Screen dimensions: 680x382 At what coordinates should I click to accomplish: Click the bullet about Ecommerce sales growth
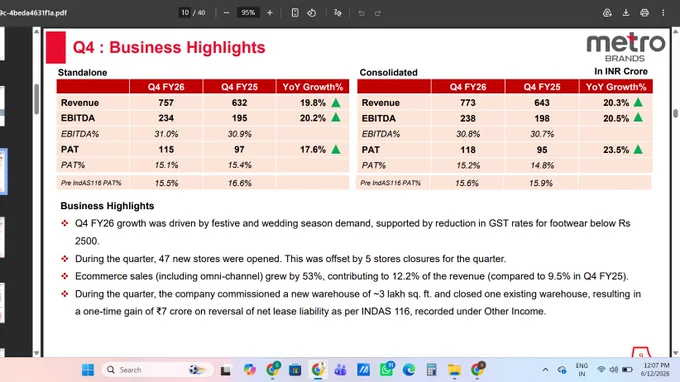click(352, 276)
